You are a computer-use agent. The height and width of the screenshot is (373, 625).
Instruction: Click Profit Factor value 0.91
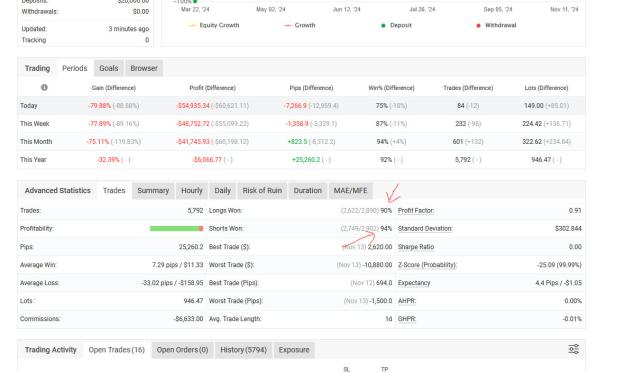click(575, 210)
